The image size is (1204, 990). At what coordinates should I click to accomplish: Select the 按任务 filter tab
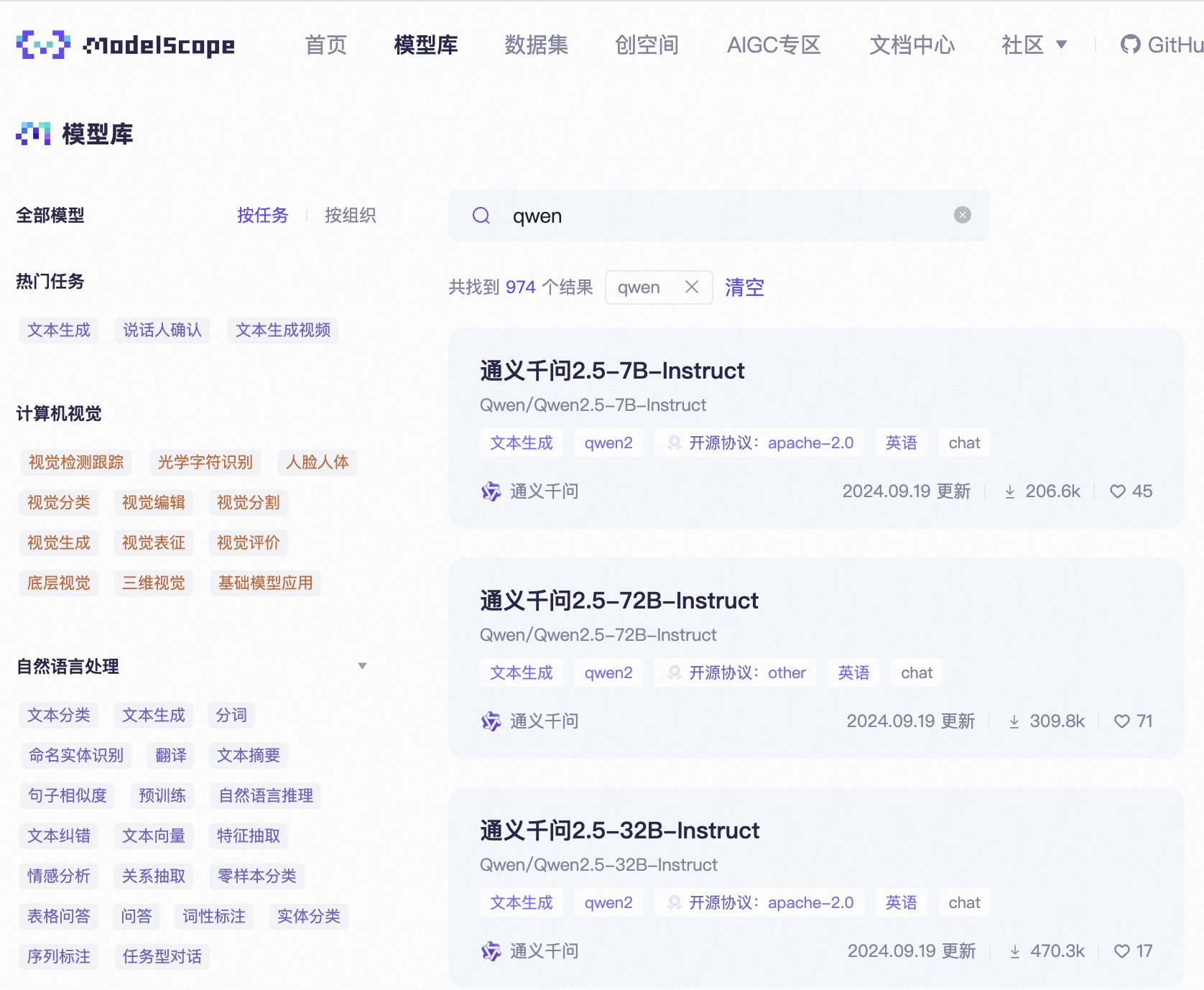click(262, 216)
